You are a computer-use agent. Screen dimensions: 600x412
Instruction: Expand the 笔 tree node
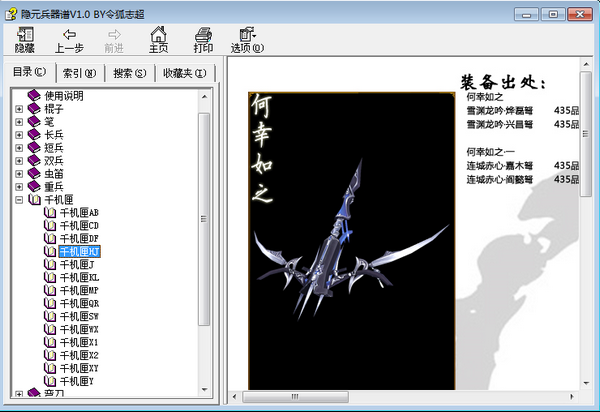point(19,122)
